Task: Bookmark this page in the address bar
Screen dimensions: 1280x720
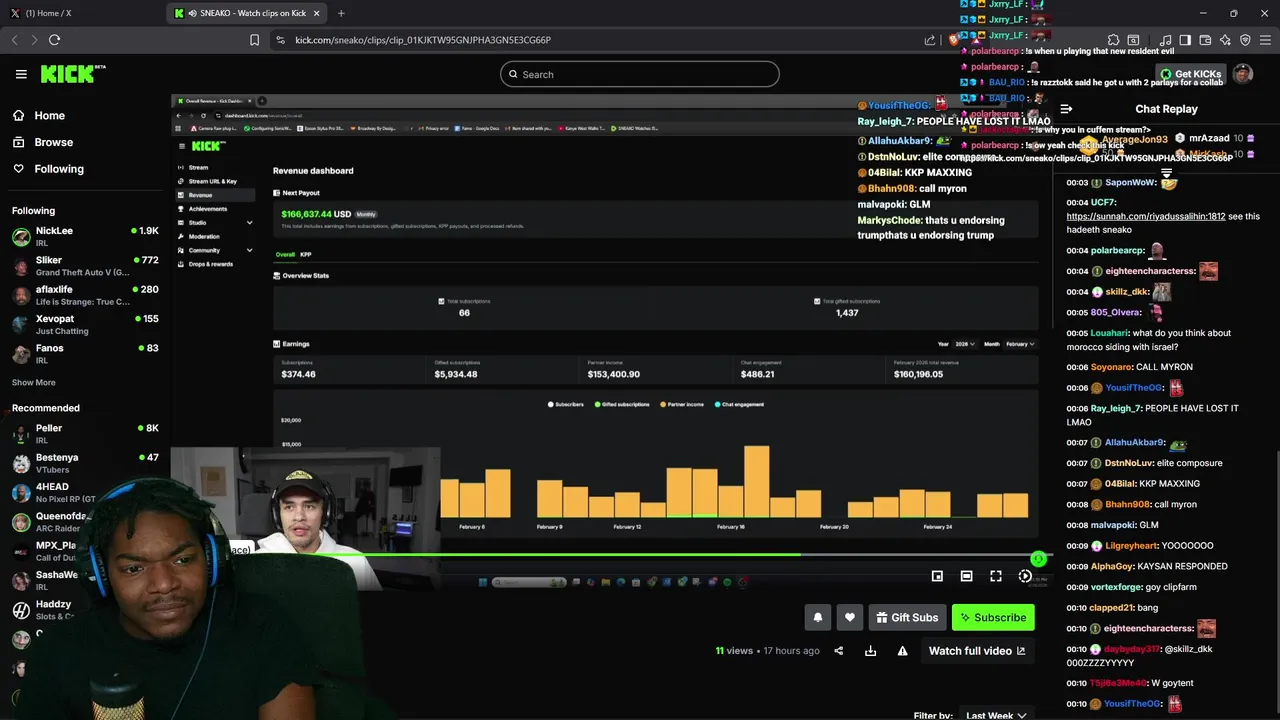Action: (x=254, y=40)
